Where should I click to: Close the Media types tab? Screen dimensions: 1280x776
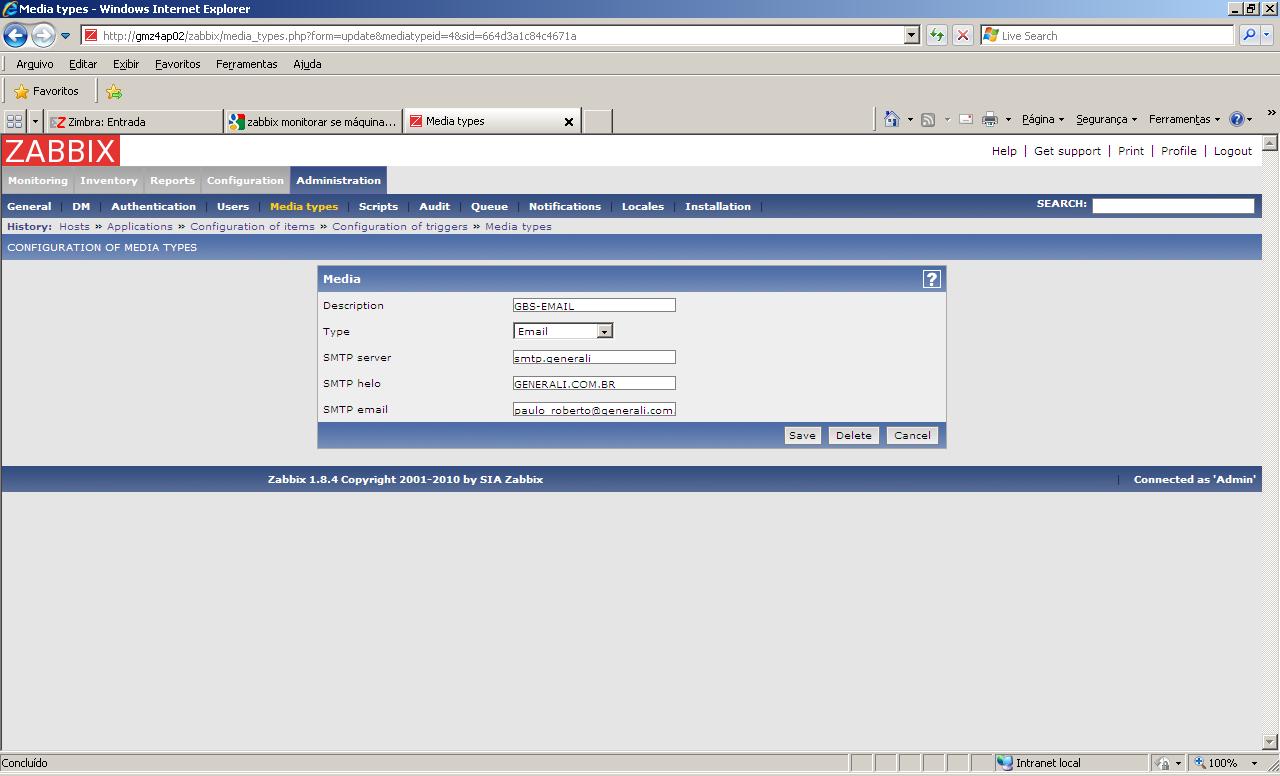coord(569,122)
